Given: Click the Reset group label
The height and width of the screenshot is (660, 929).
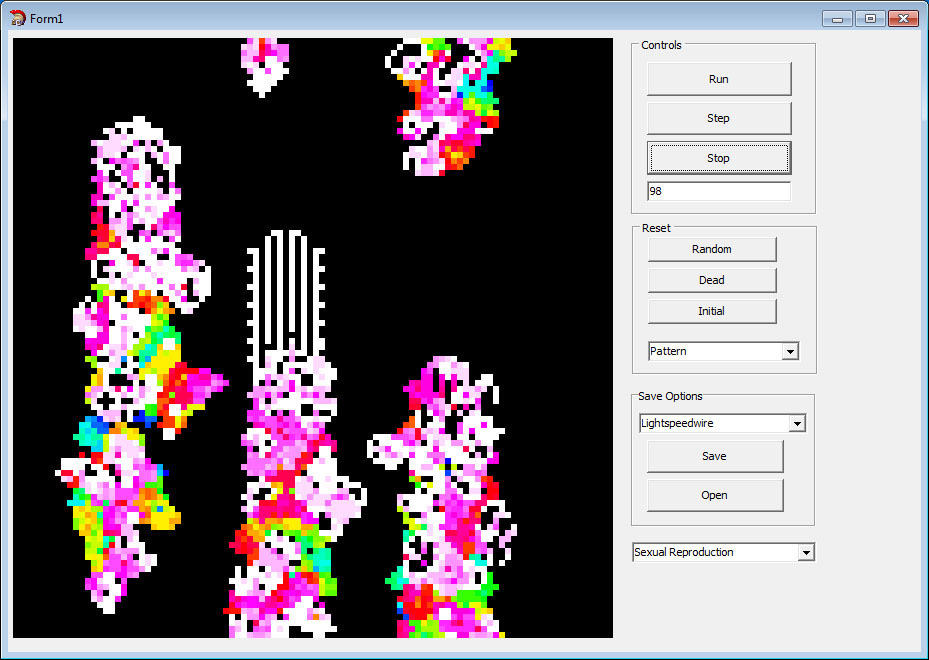Looking at the screenshot, I should pos(656,228).
